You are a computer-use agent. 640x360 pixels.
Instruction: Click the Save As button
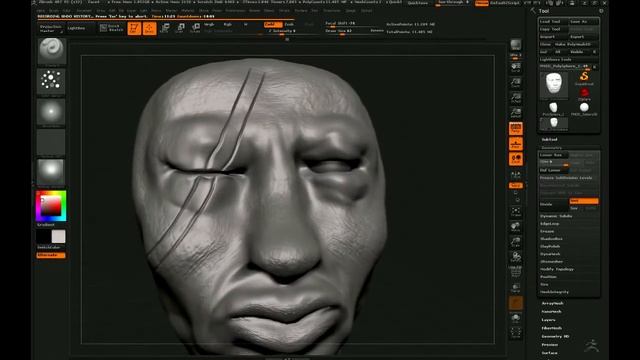click(584, 21)
